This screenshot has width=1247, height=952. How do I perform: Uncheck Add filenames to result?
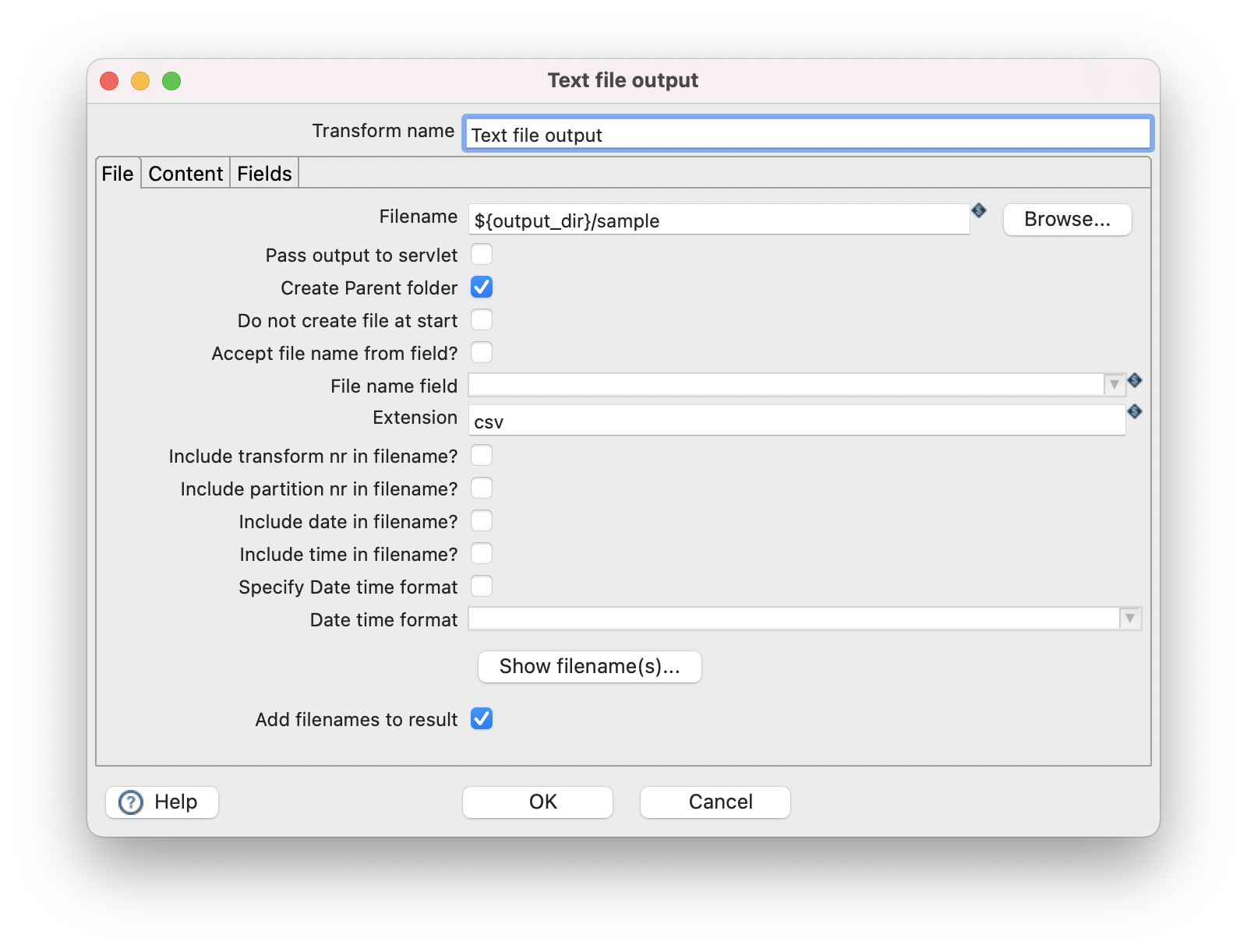pos(482,719)
